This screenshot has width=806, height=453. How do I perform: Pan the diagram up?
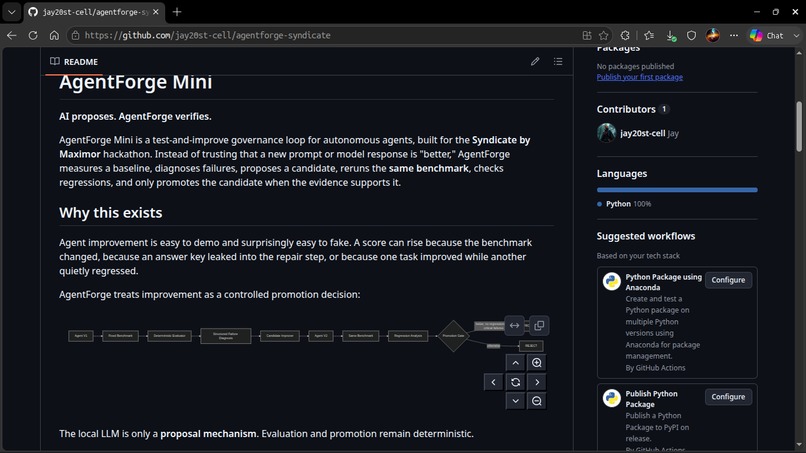point(515,363)
